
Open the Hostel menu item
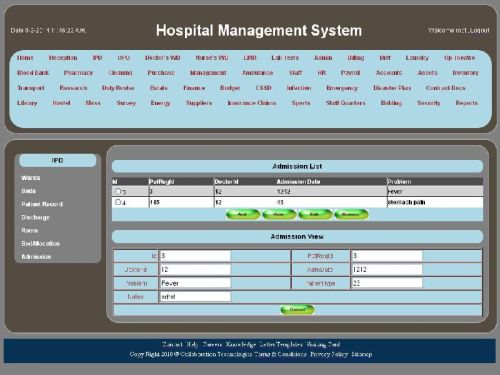click(61, 103)
